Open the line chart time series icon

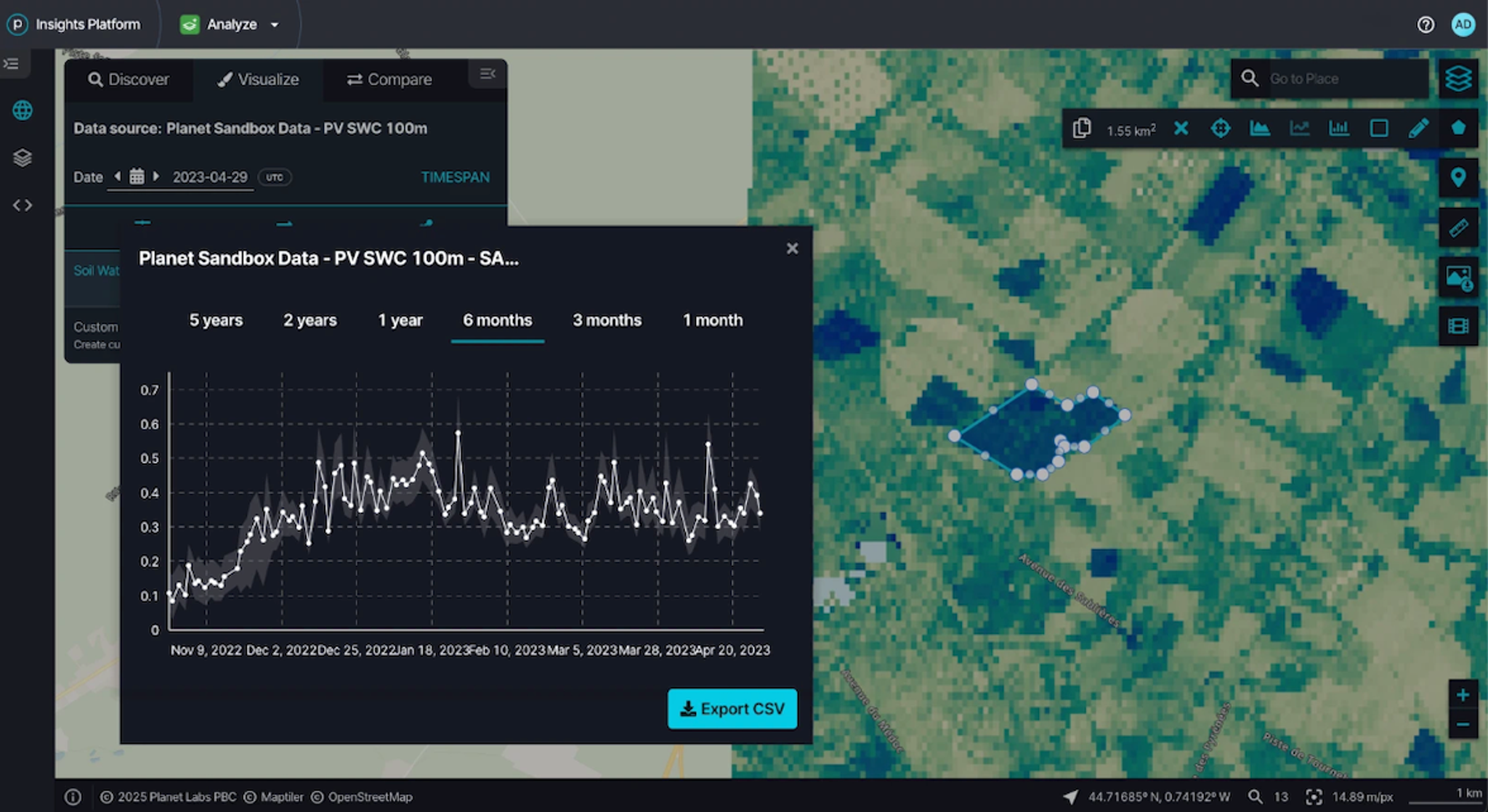point(1299,129)
